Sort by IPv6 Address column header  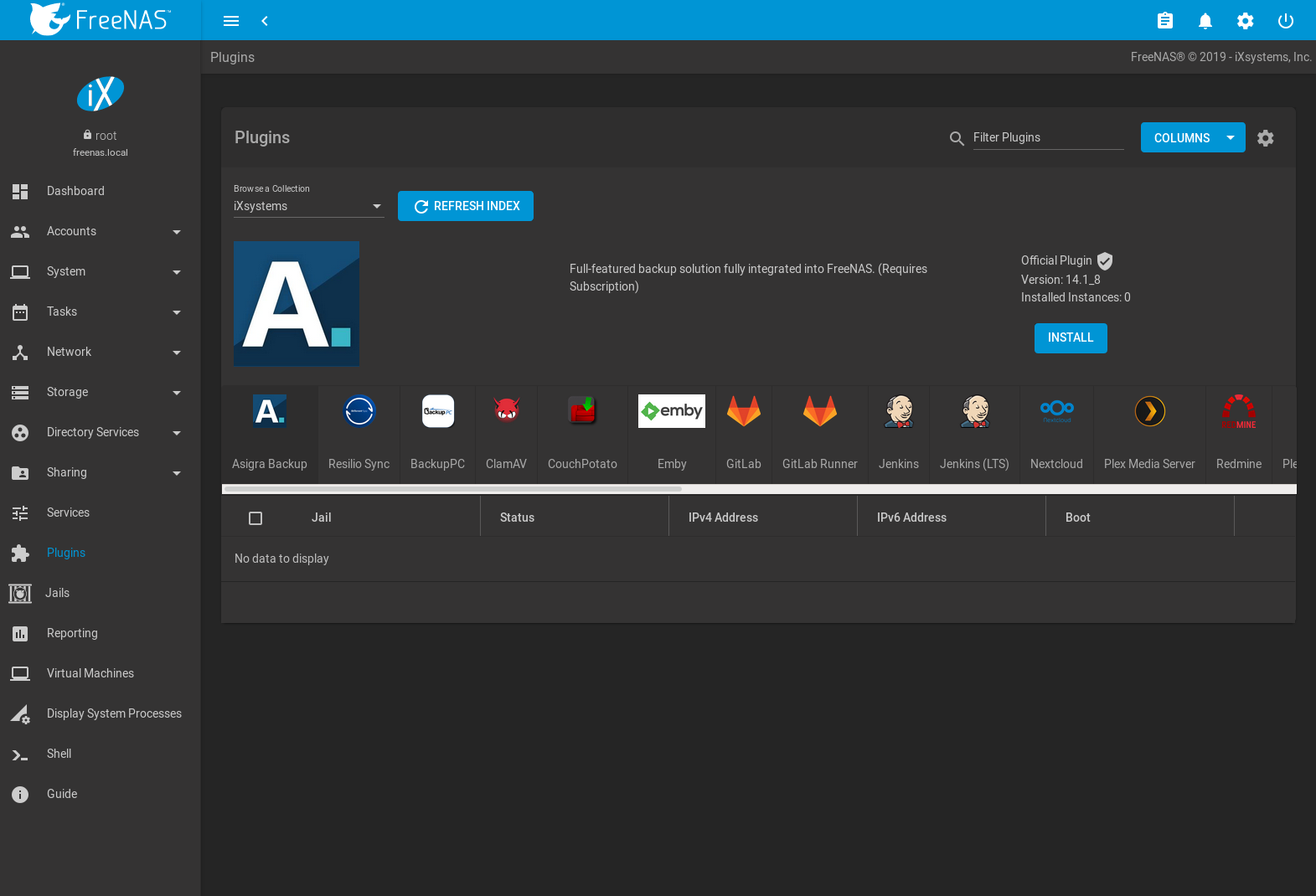pos(911,518)
